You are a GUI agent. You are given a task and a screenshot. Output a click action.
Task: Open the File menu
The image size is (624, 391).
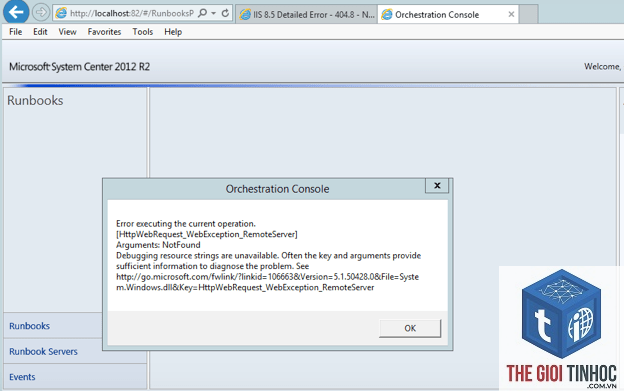pos(16,32)
